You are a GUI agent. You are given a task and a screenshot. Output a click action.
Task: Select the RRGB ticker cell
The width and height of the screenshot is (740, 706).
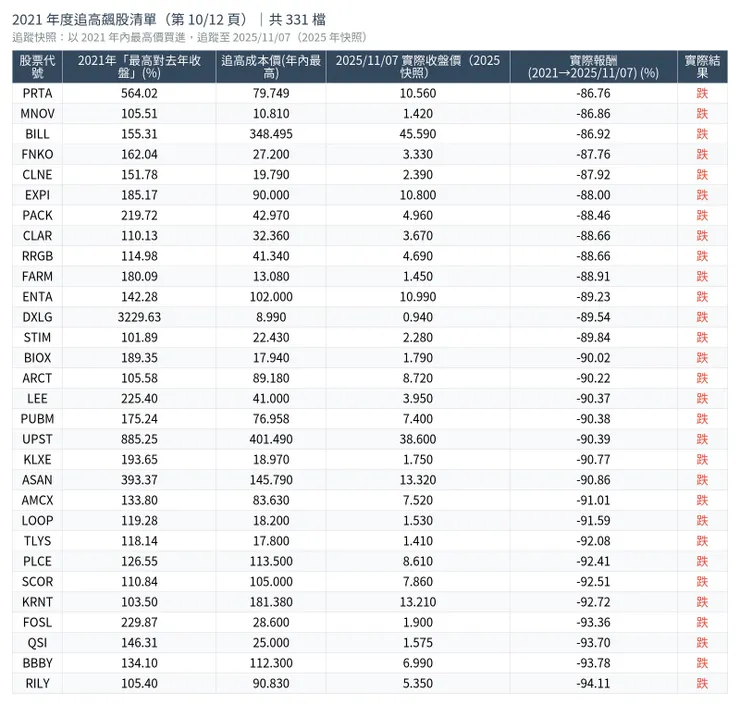point(37,256)
